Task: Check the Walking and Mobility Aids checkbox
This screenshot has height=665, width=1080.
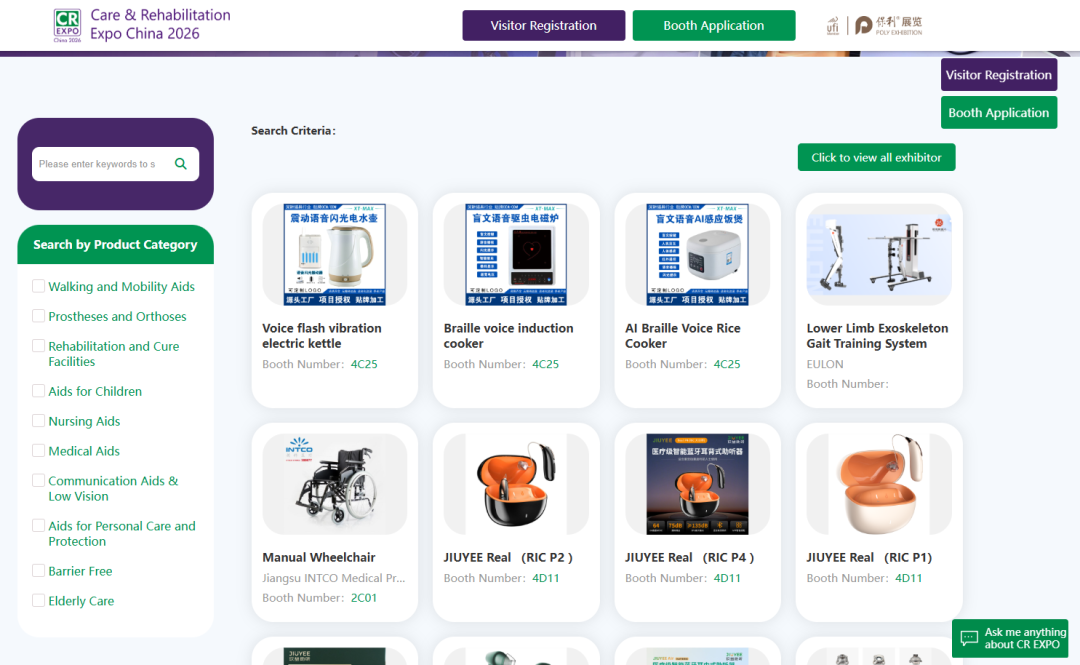Action: [38, 286]
